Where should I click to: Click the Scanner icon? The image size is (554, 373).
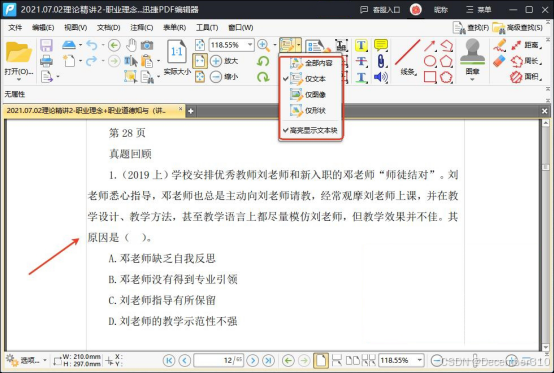pos(69,45)
